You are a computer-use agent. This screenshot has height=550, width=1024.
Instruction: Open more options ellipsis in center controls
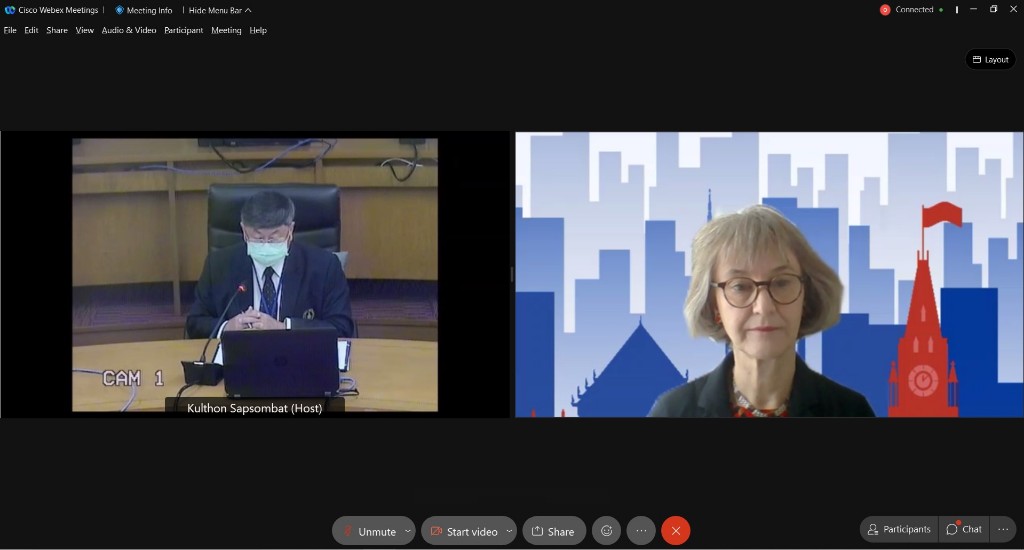(641, 531)
